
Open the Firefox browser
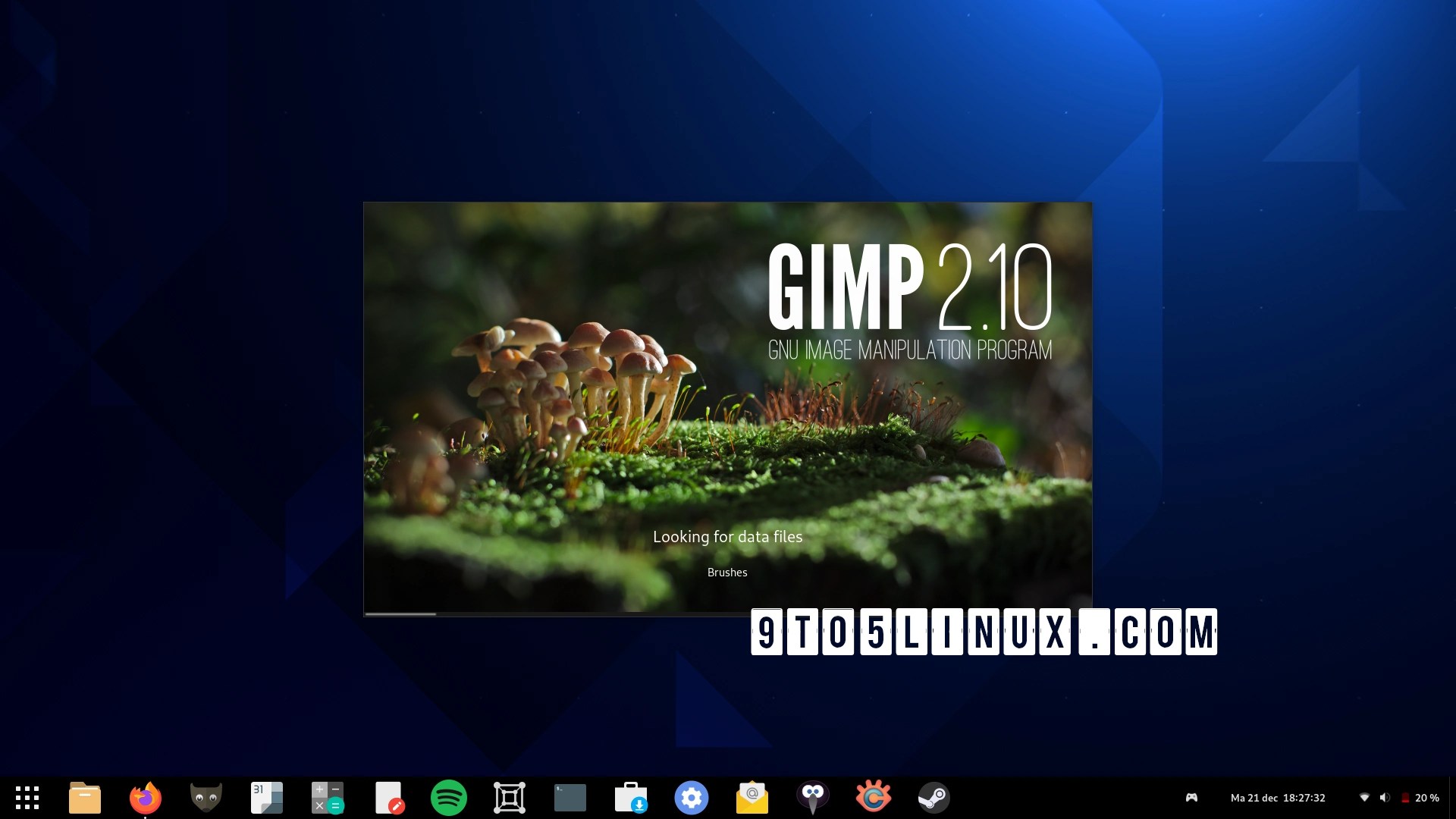pyautogui.click(x=145, y=797)
